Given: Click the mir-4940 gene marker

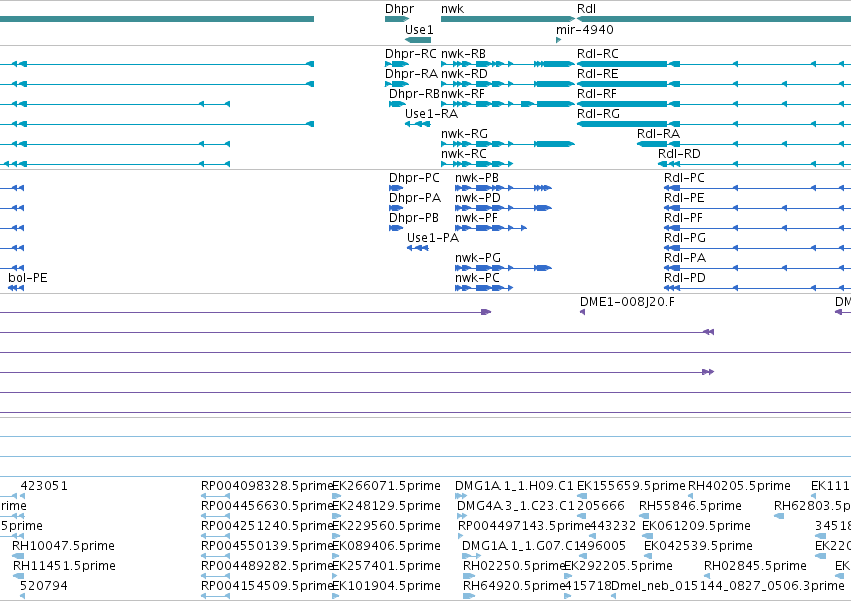Looking at the screenshot, I should click(x=558, y=40).
